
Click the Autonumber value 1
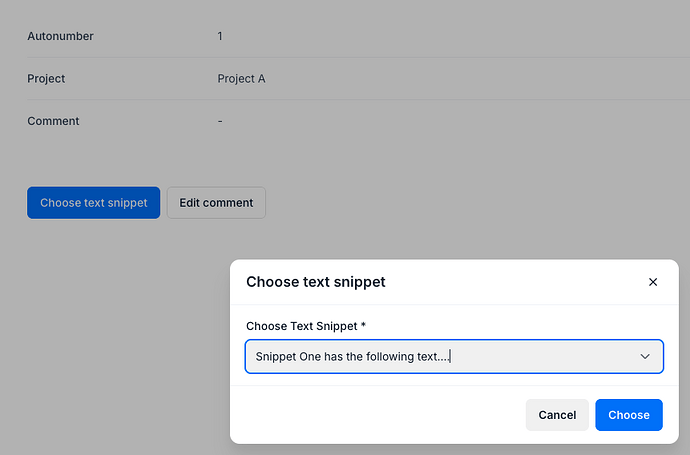220,36
